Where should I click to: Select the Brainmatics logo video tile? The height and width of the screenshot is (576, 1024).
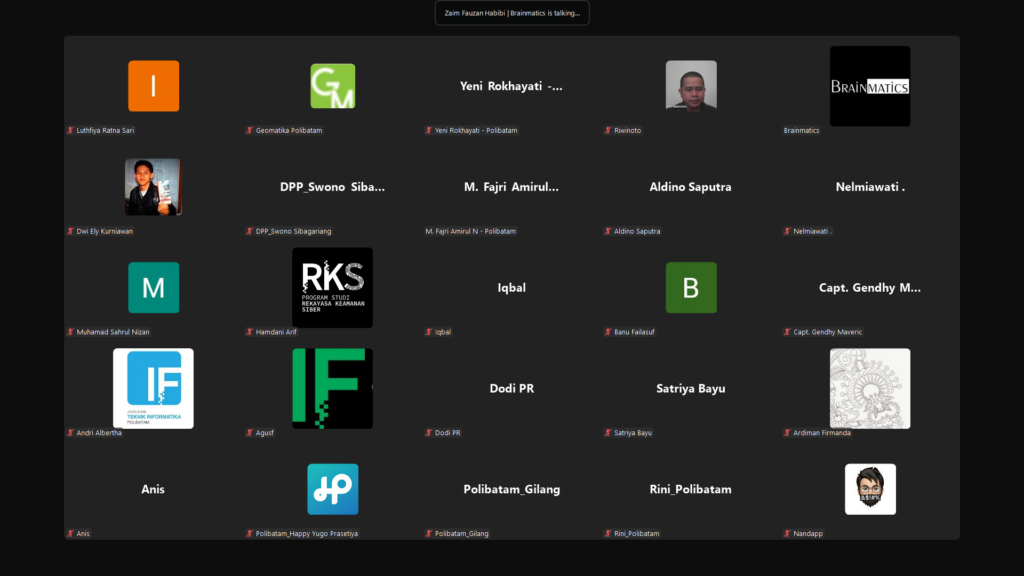[870, 86]
